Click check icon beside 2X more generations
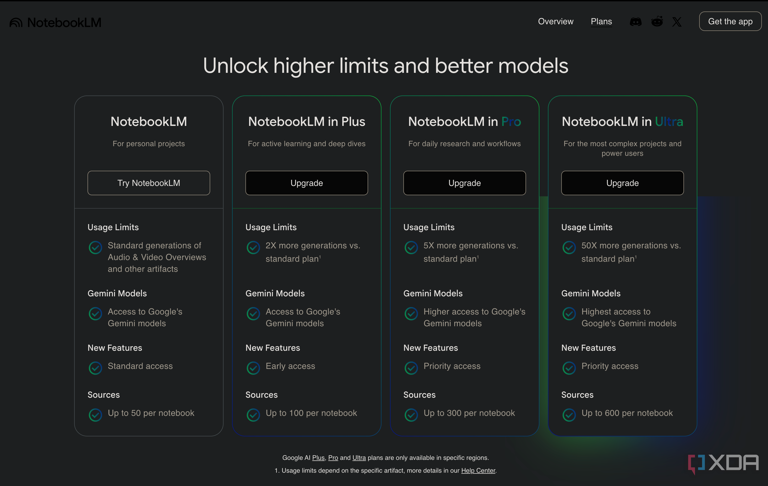The width and height of the screenshot is (768, 486). point(253,247)
